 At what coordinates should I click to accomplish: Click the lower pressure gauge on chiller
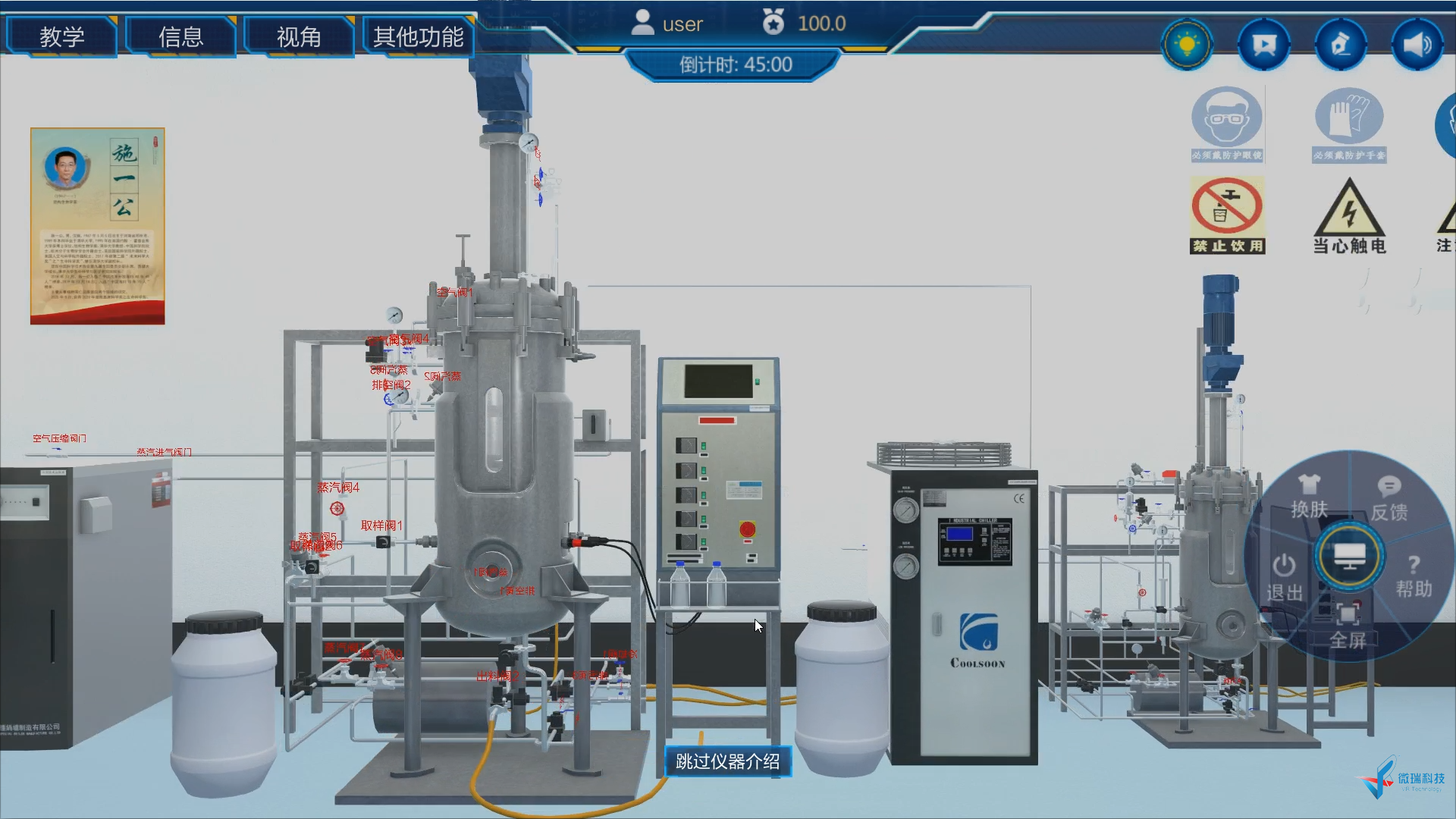pyautogui.click(x=905, y=566)
